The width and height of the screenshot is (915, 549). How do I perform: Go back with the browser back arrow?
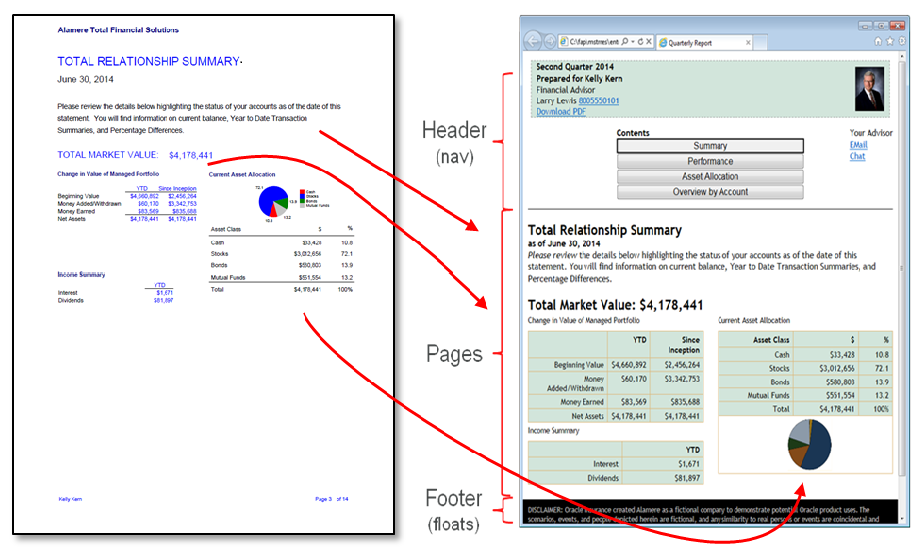click(532, 41)
